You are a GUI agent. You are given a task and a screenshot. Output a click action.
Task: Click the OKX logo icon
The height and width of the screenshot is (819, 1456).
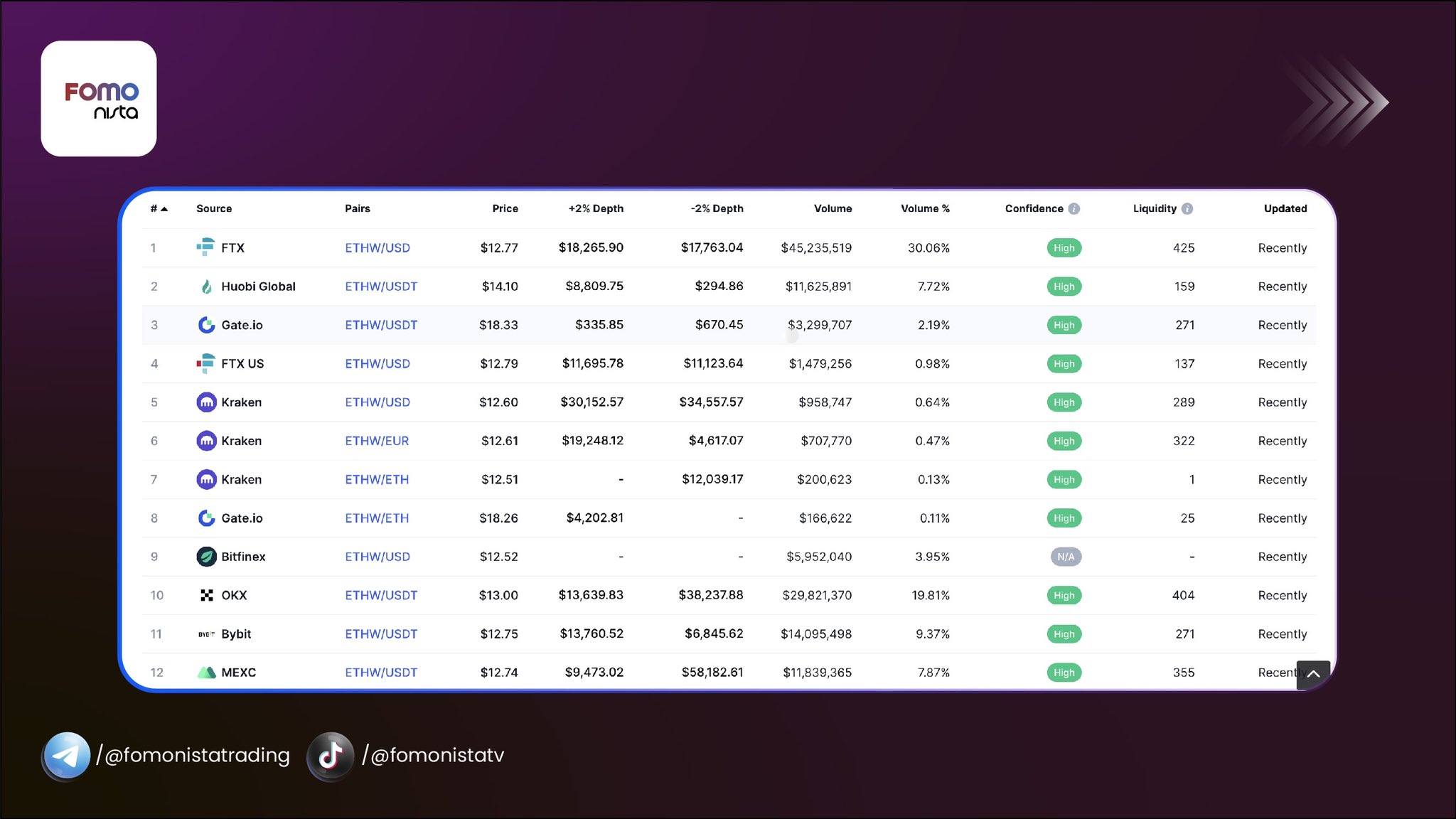(x=206, y=595)
